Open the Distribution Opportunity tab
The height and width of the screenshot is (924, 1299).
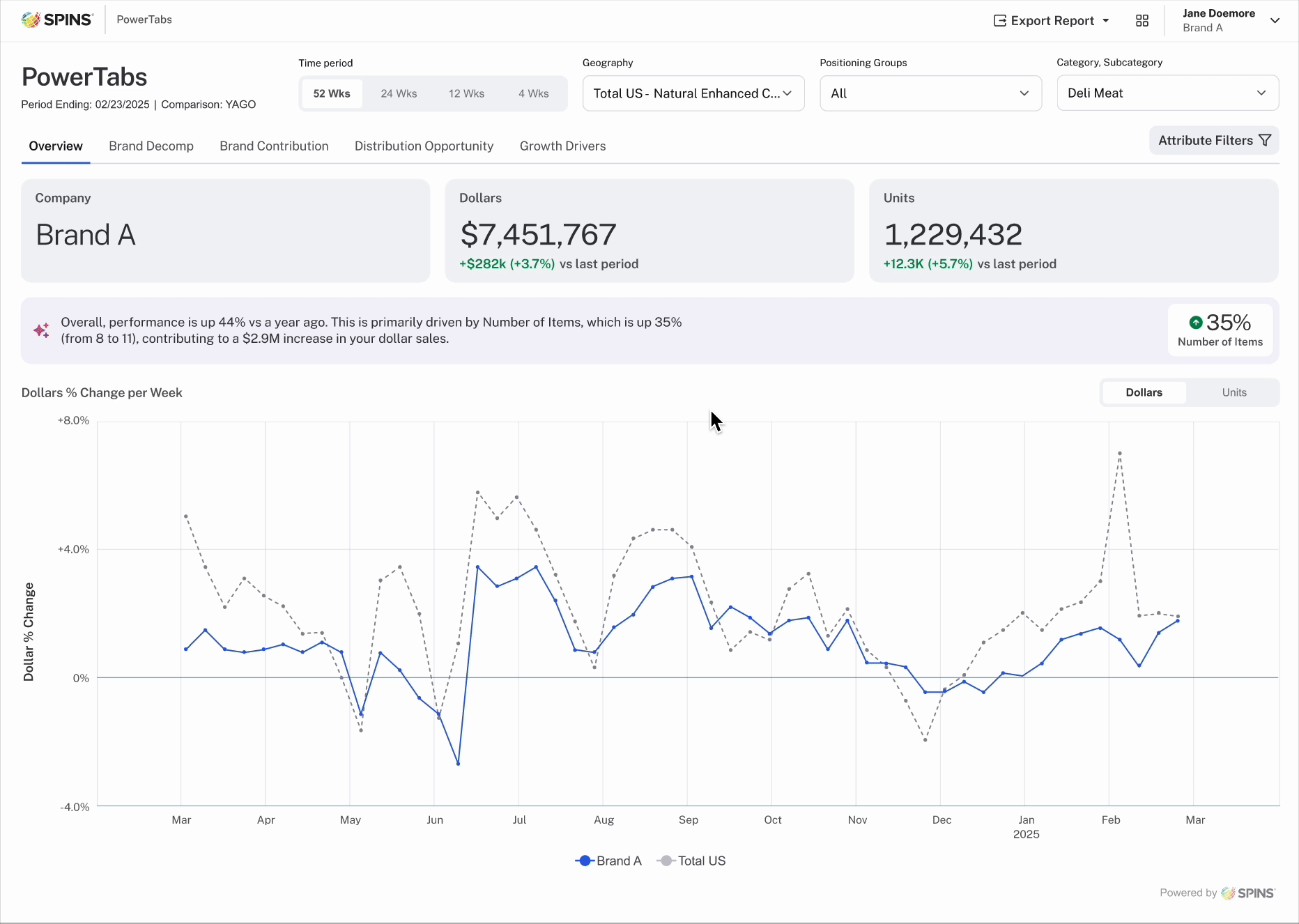[x=424, y=146]
